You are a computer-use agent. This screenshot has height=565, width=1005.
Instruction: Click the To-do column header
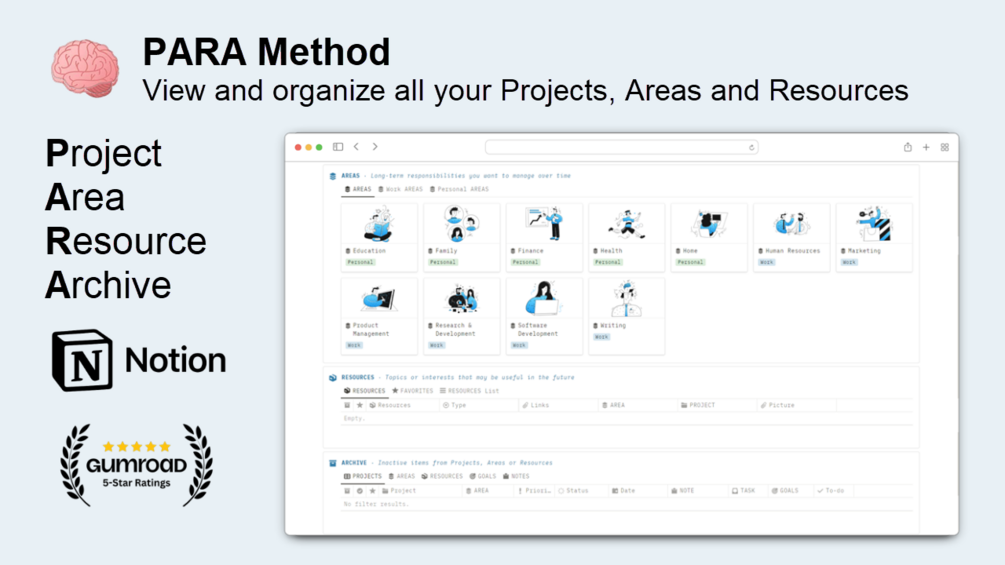(x=831, y=491)
